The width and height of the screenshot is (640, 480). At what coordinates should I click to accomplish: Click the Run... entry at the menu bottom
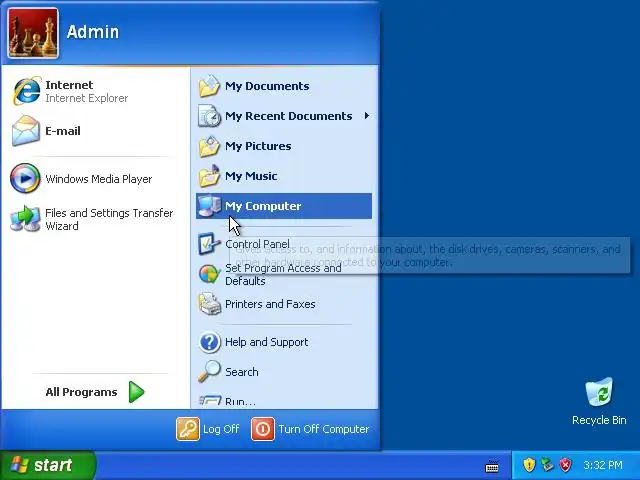284,401
